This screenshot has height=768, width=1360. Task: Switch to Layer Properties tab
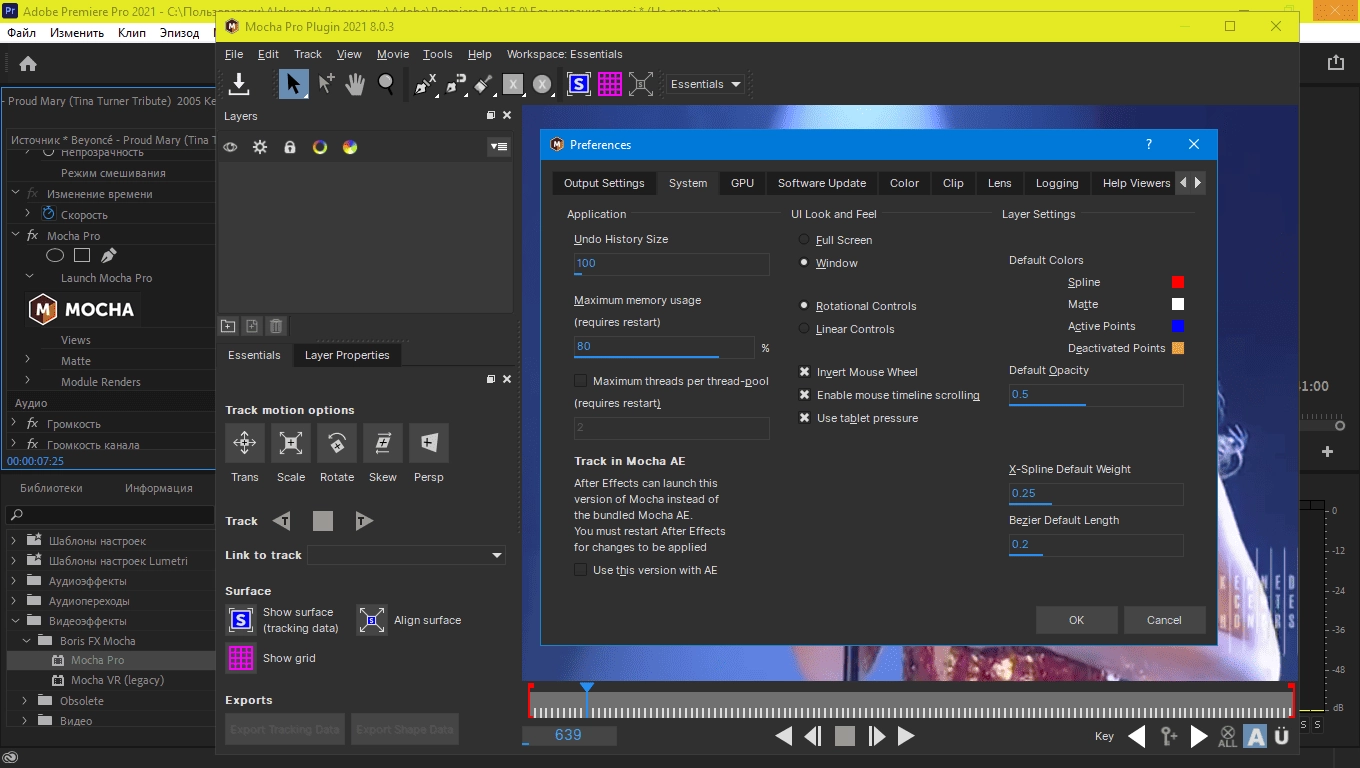347,355
